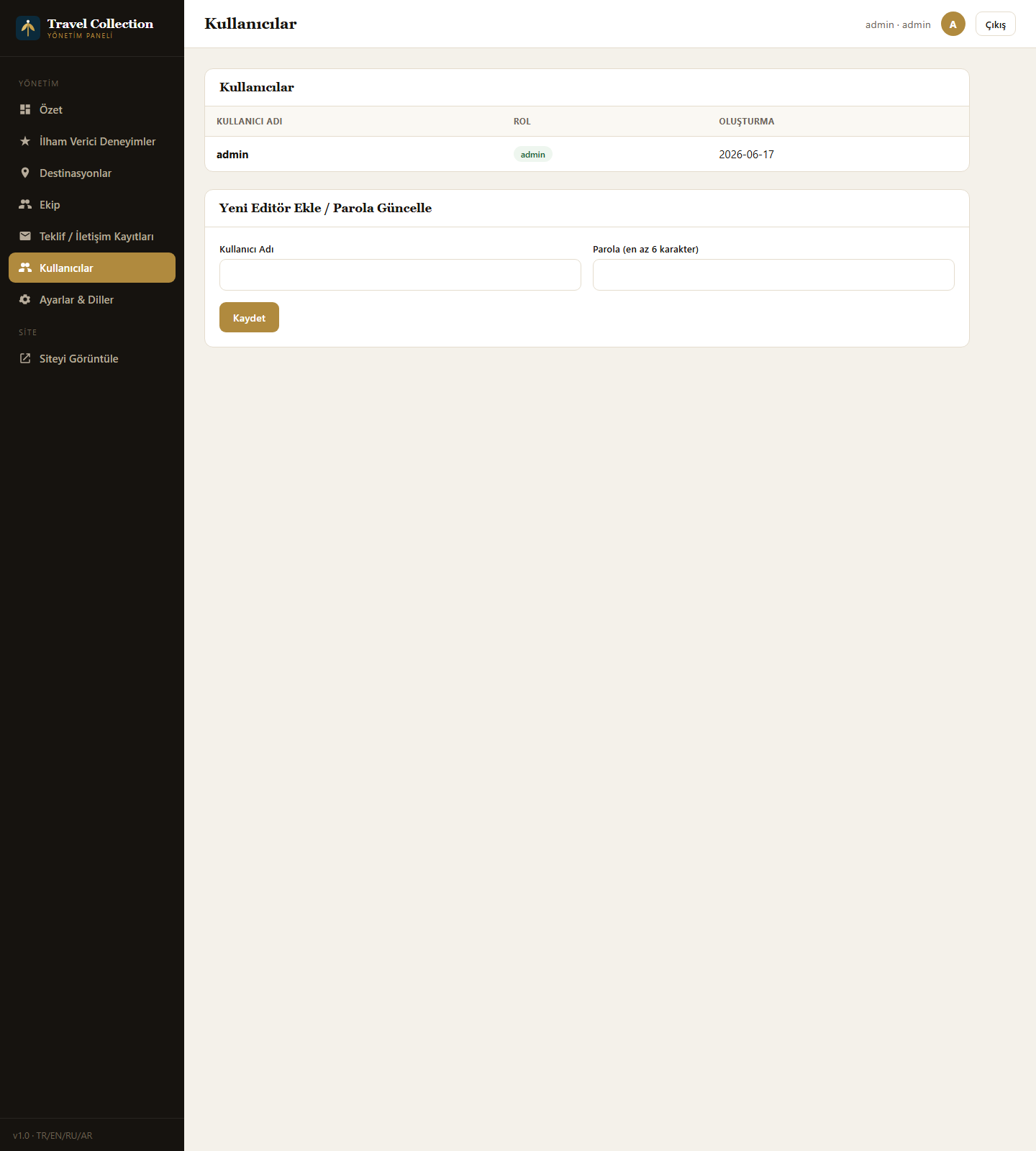Click the 'v1.0 · TR/EN/RU/AR' footer text
This screenshot has height=1151, width=1036.
click(x=53, y=1135)
